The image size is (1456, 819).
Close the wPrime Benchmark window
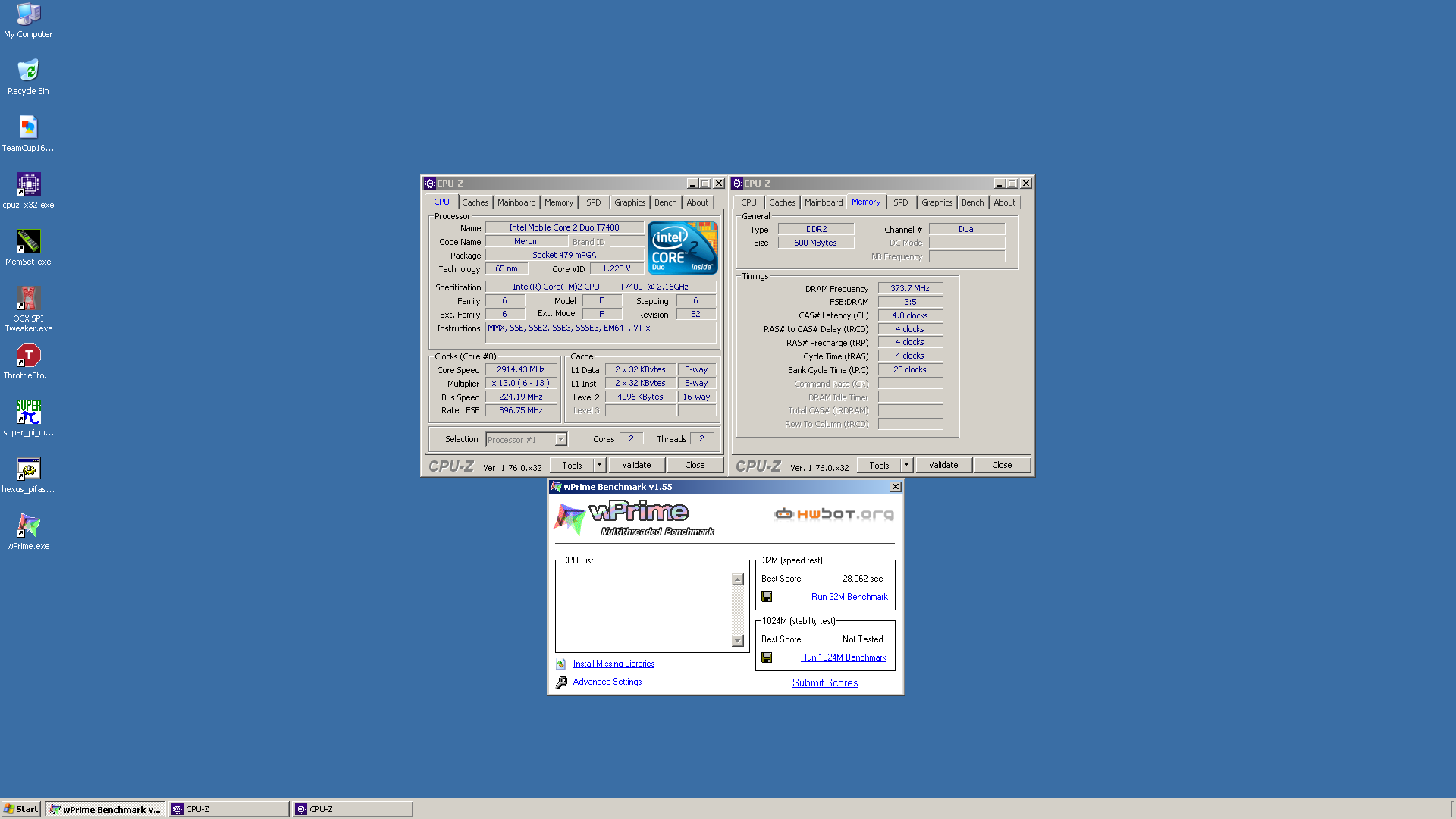tap(895, 487)
